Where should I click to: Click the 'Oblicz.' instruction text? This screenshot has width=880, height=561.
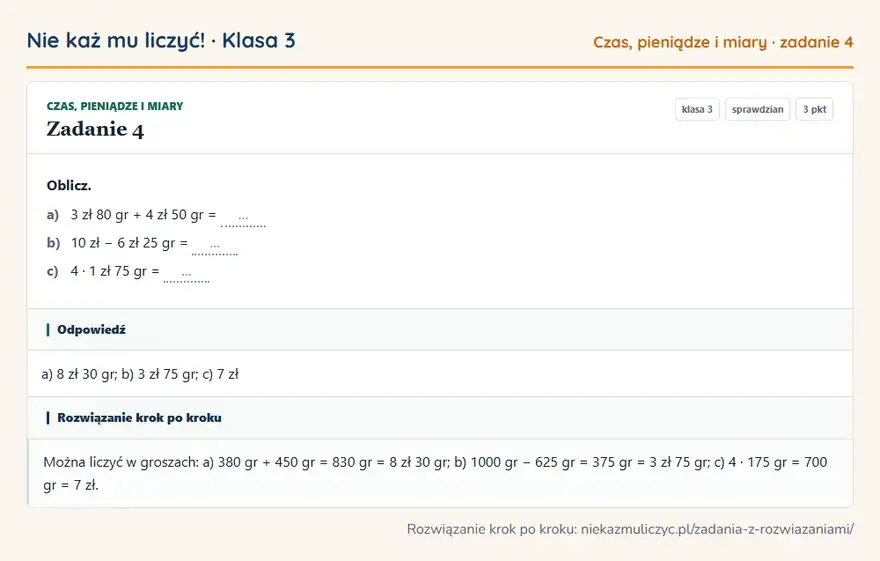69,186
